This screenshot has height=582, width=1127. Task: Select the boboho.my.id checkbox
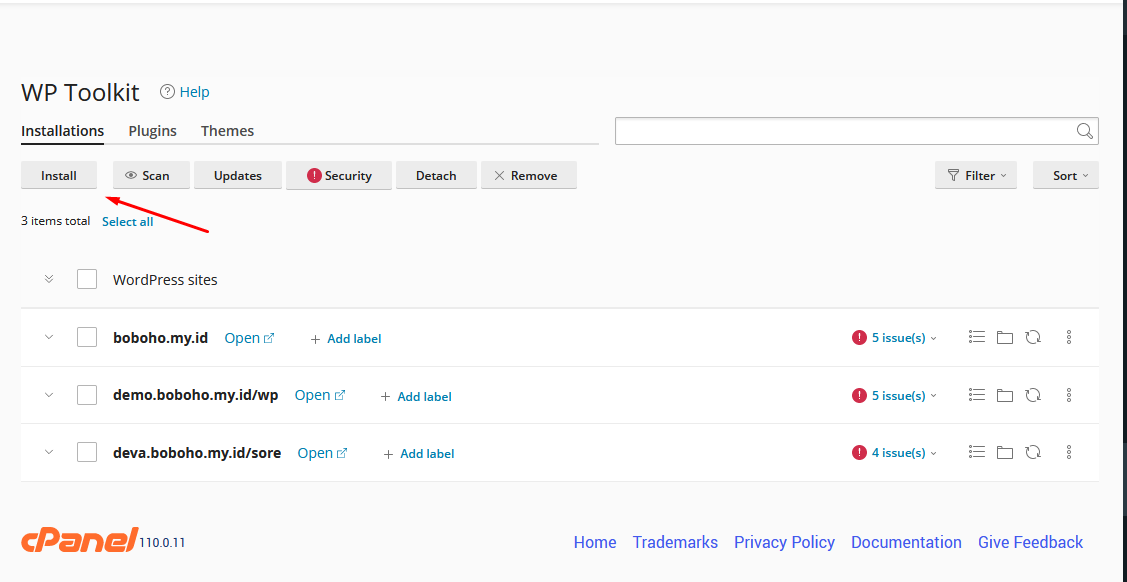[x=87, y=336]
